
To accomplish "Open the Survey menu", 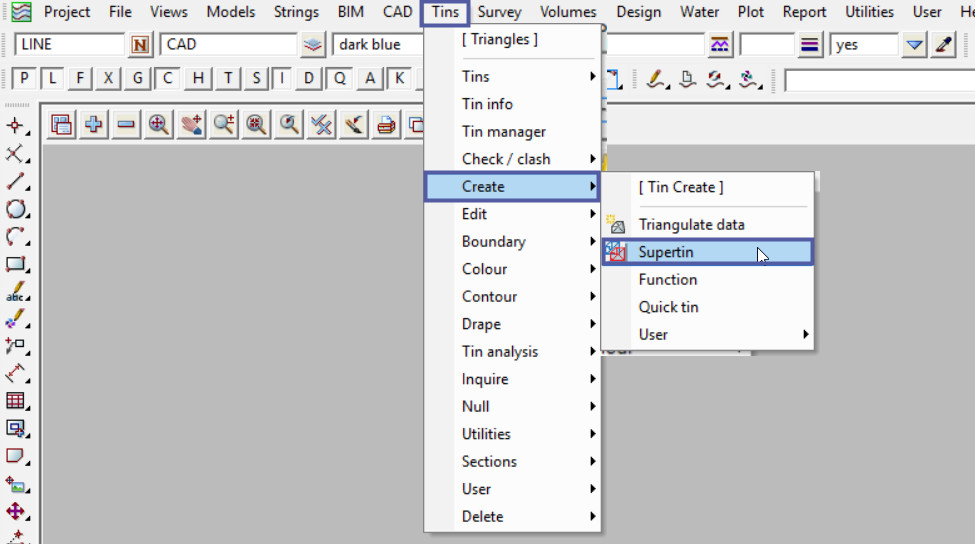I will pos(498,12).
